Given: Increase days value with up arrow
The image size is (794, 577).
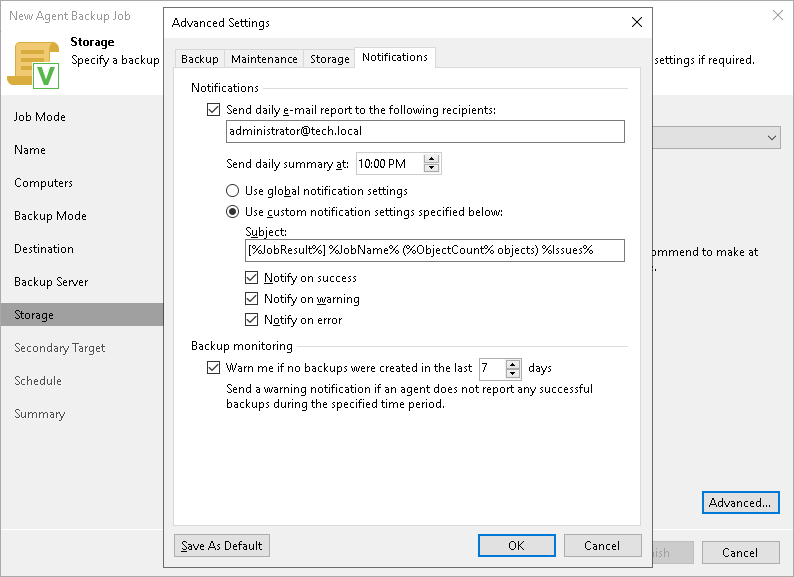Looking at the screenshot, I should point(513,364).
